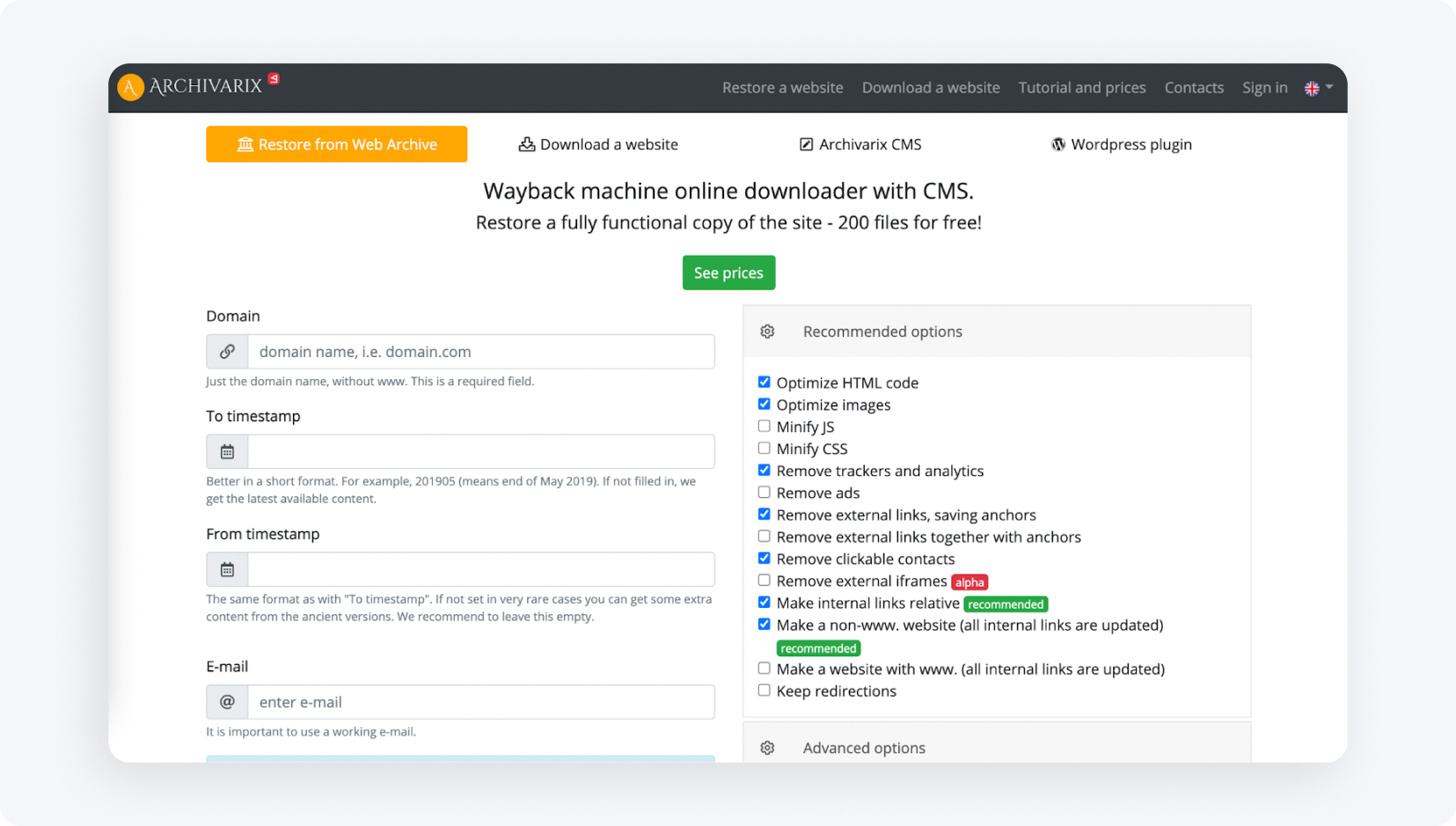Click the gear icon beside Recommended options

pyautogui.click(x=767, y=332)
